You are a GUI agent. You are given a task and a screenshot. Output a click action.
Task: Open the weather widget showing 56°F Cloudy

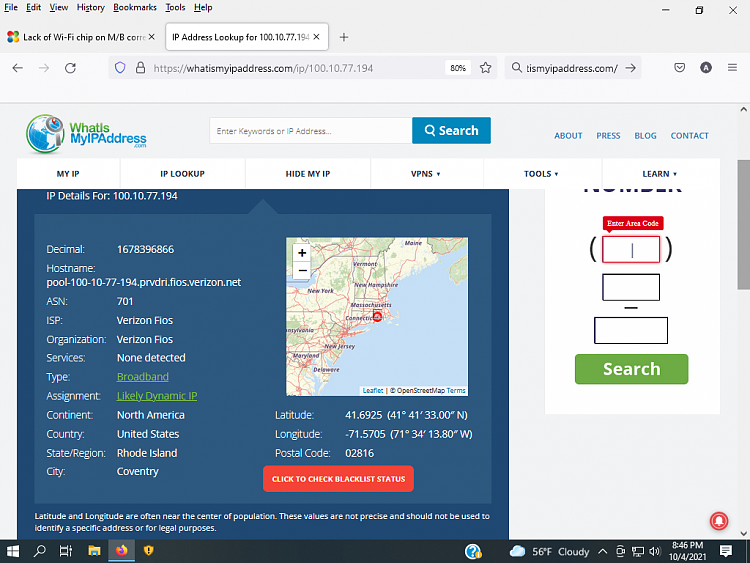[550, 552]
